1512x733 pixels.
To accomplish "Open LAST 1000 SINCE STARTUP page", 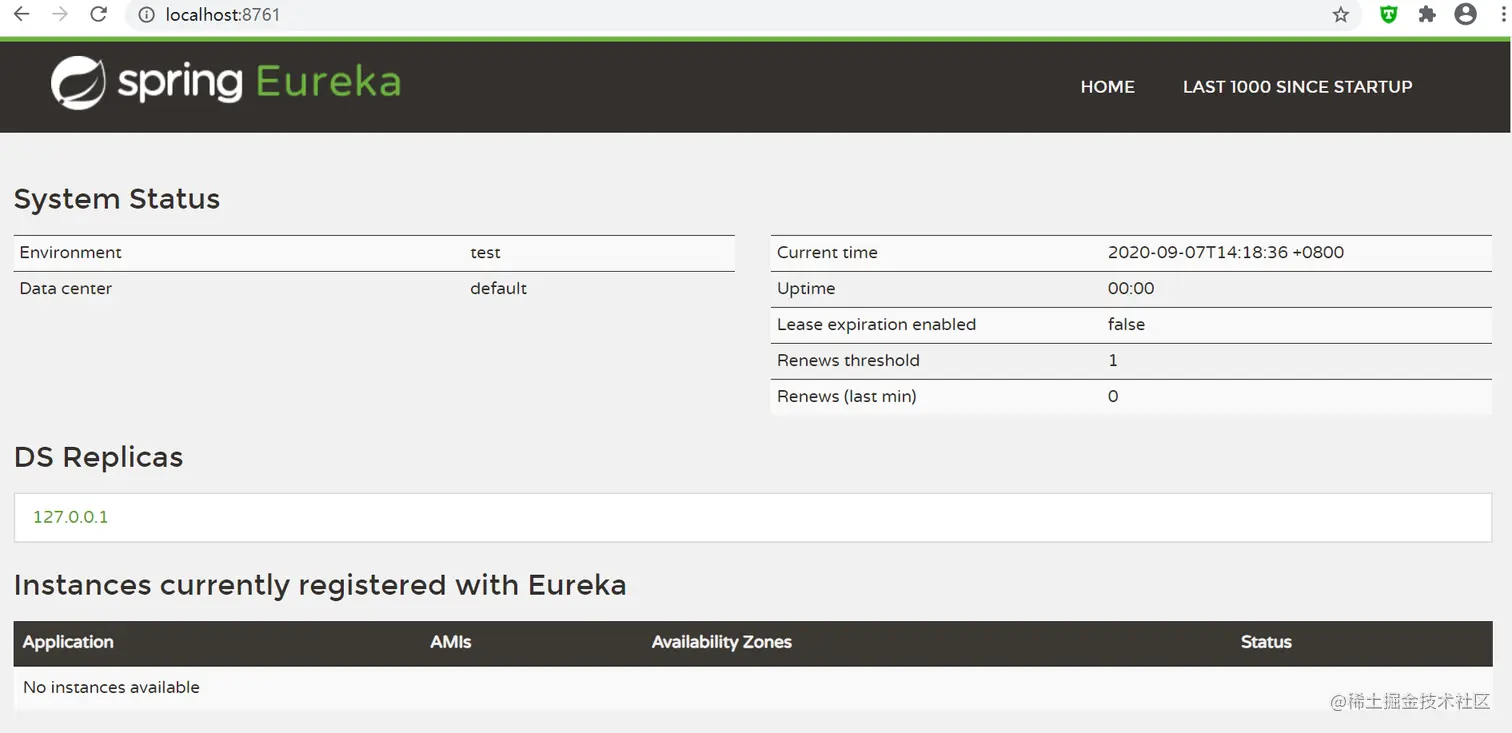I will point(1297,87).
